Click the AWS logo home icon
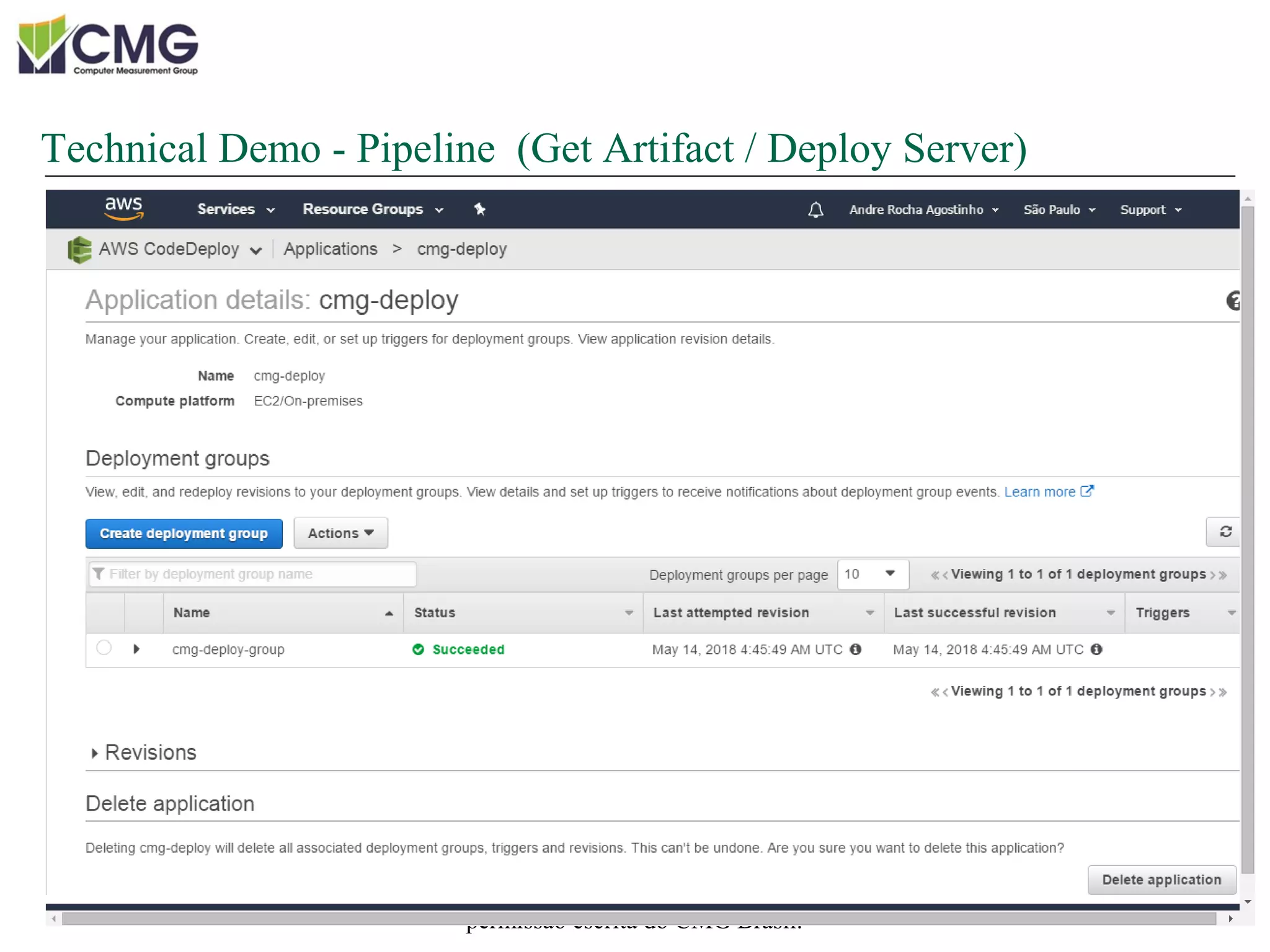The height and width of the screenshot is (952, 1270). tap(124, 208)
